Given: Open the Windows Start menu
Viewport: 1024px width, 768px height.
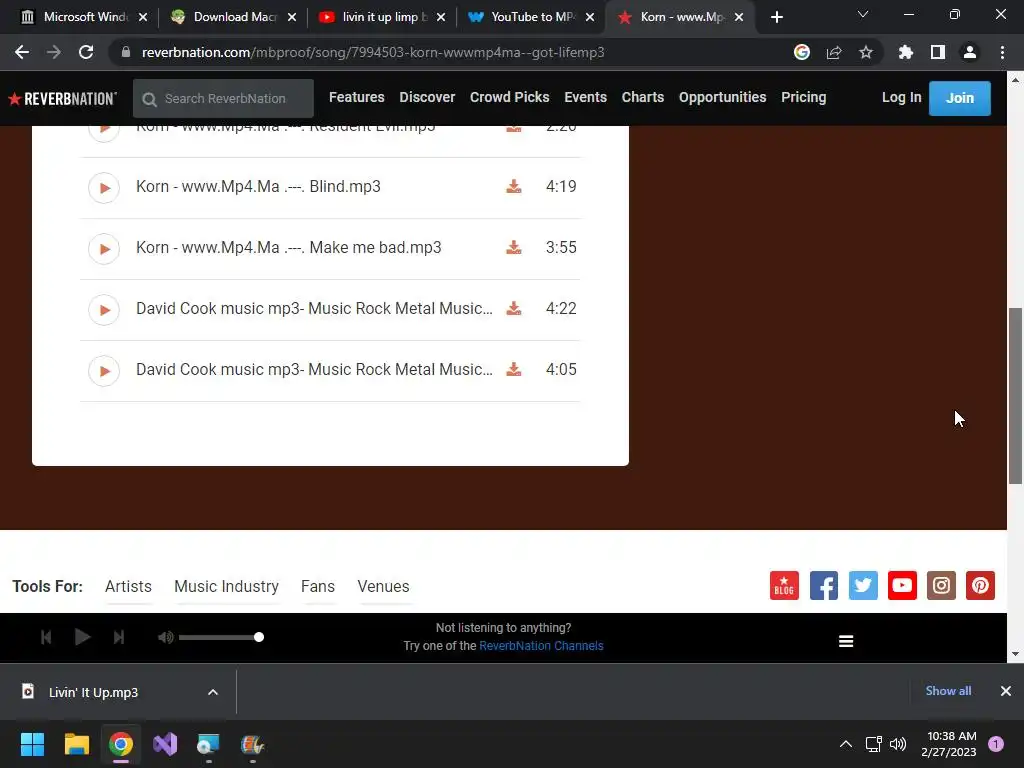Looking at the screenshot, I should click(x=32, y=744).
